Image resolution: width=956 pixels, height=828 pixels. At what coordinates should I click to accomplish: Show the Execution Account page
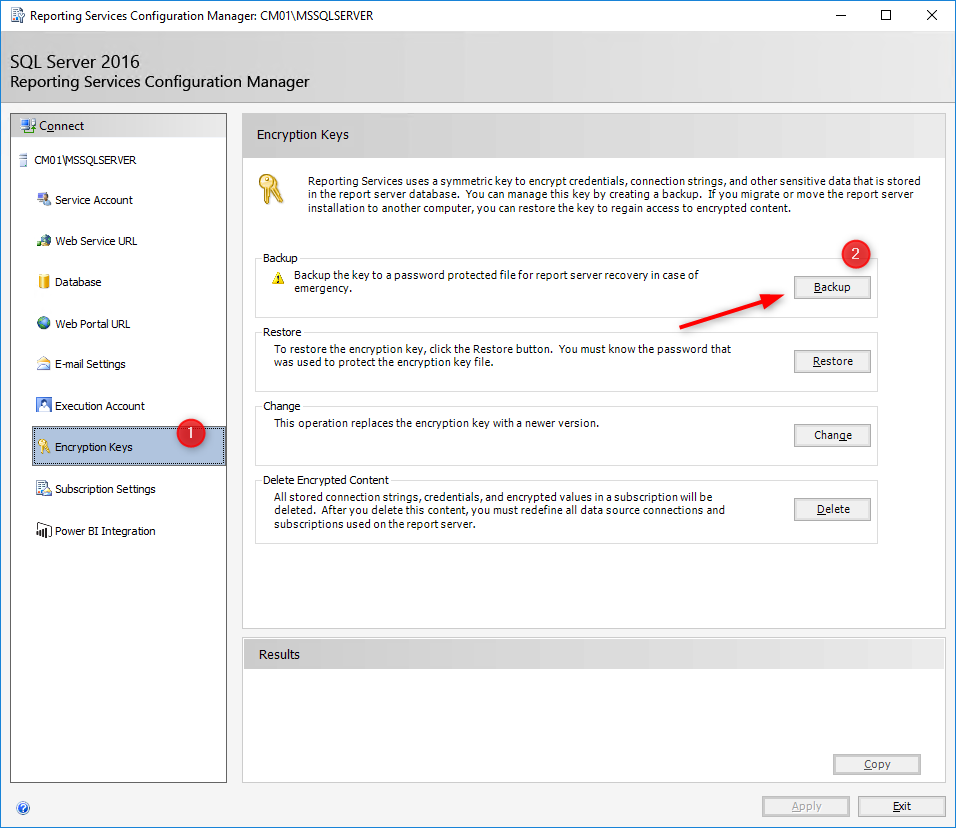[100, 405]
